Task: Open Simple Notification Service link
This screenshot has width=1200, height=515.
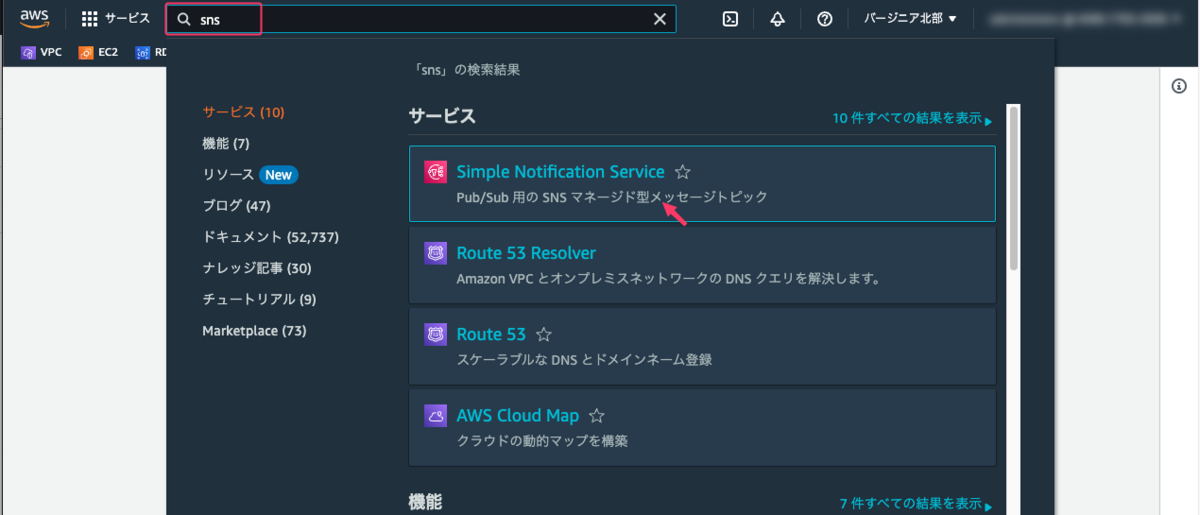Action: pyautogui.click(x=560, y=172)
